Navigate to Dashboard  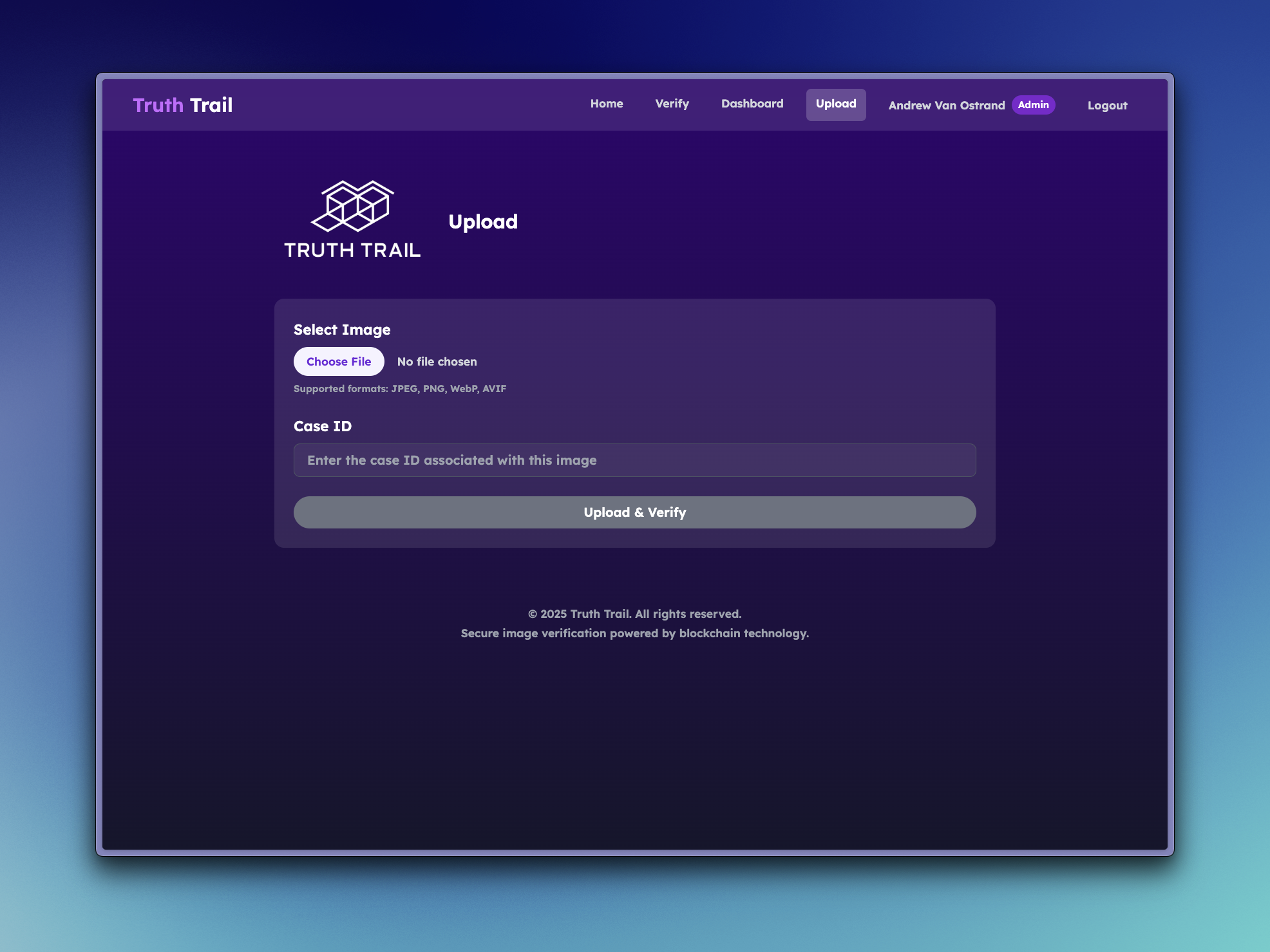752,104
